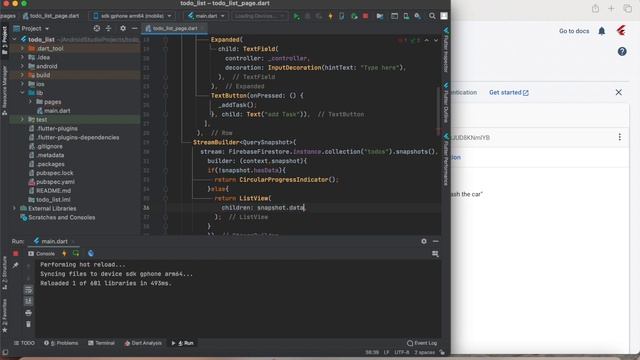Click the Firebase logo icon in browser window

click(621, 31)
